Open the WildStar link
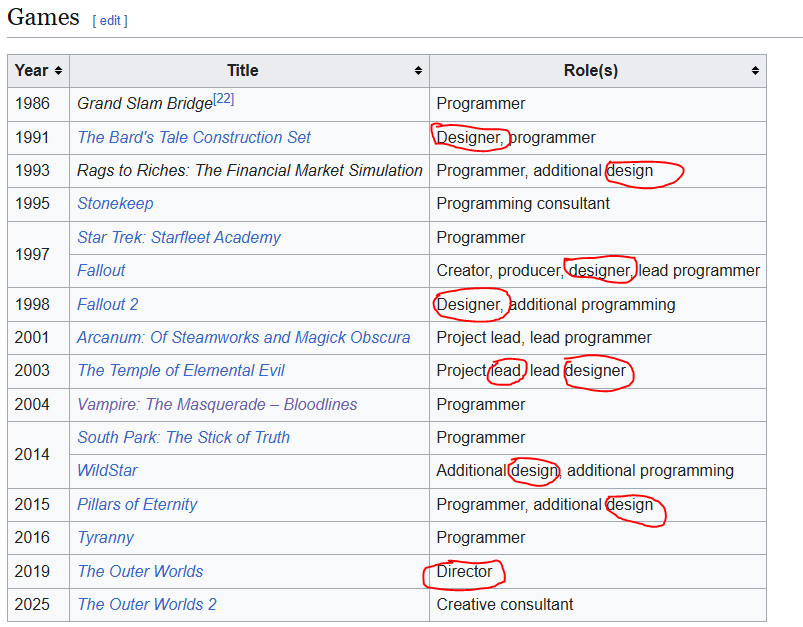Image resolution: width=803 pixels, height=627 pixels. tap(107, 470)
